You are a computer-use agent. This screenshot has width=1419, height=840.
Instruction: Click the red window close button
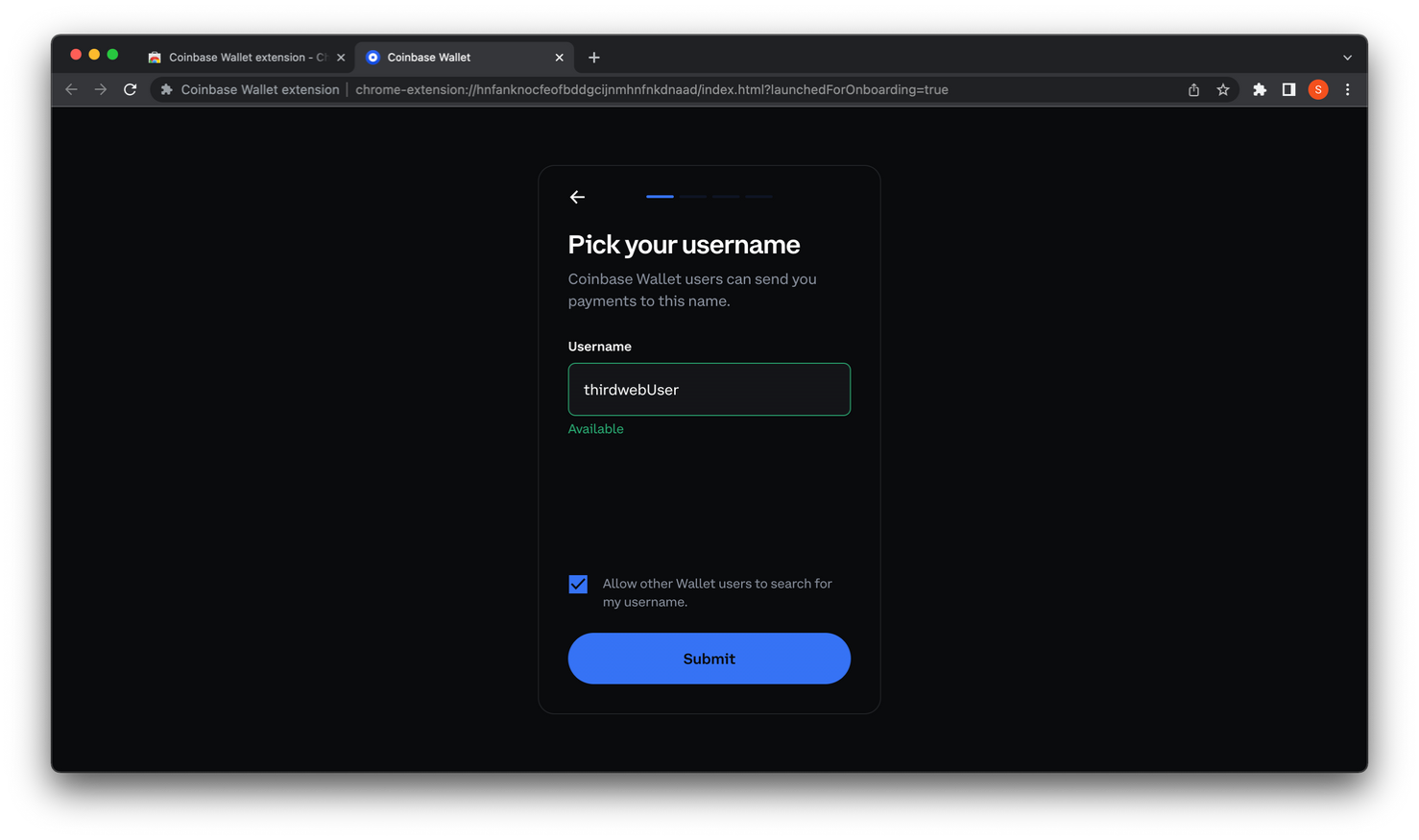(76, 55)
